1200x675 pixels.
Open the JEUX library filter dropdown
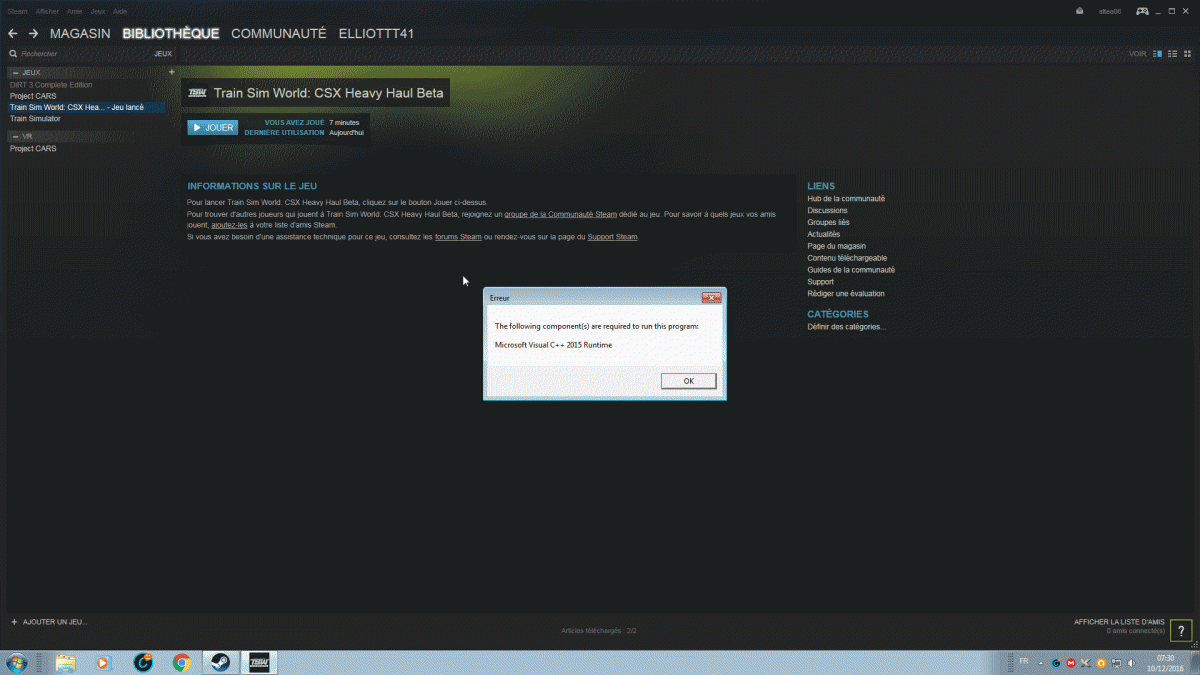pos(163,54)
